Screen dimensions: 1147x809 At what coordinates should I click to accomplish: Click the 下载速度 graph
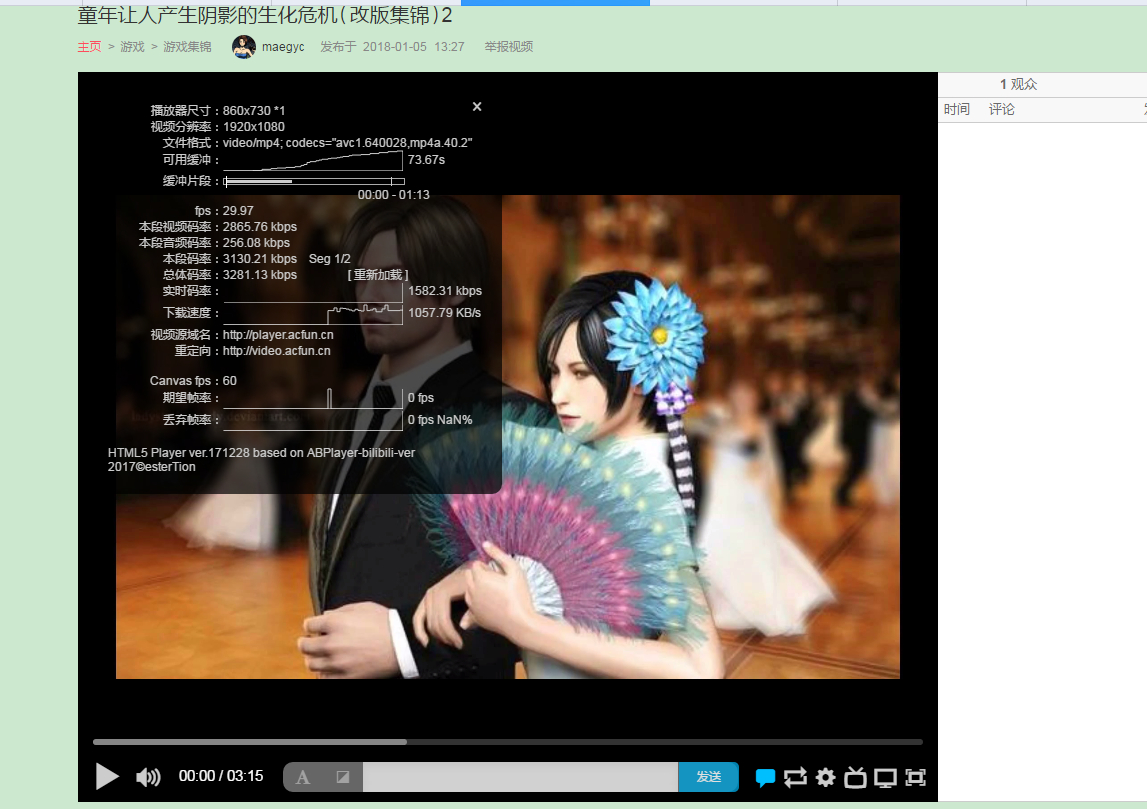point(313,313)
